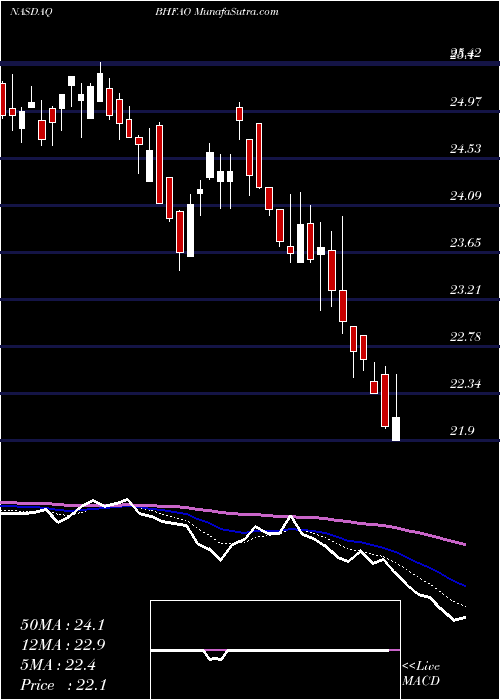Image resolution: width=500 pixels, height=700 pixels.
Task: Select the 24.97 price axis label
Action: [466, 101]
